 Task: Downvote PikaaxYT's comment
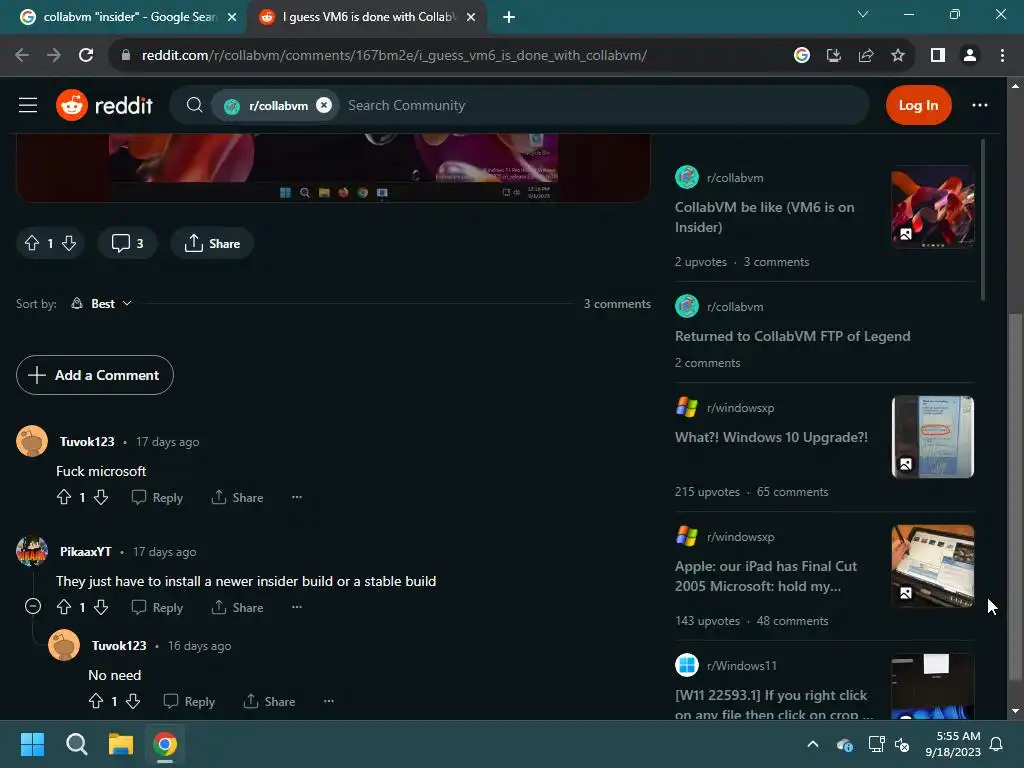(x=101, y=607)
